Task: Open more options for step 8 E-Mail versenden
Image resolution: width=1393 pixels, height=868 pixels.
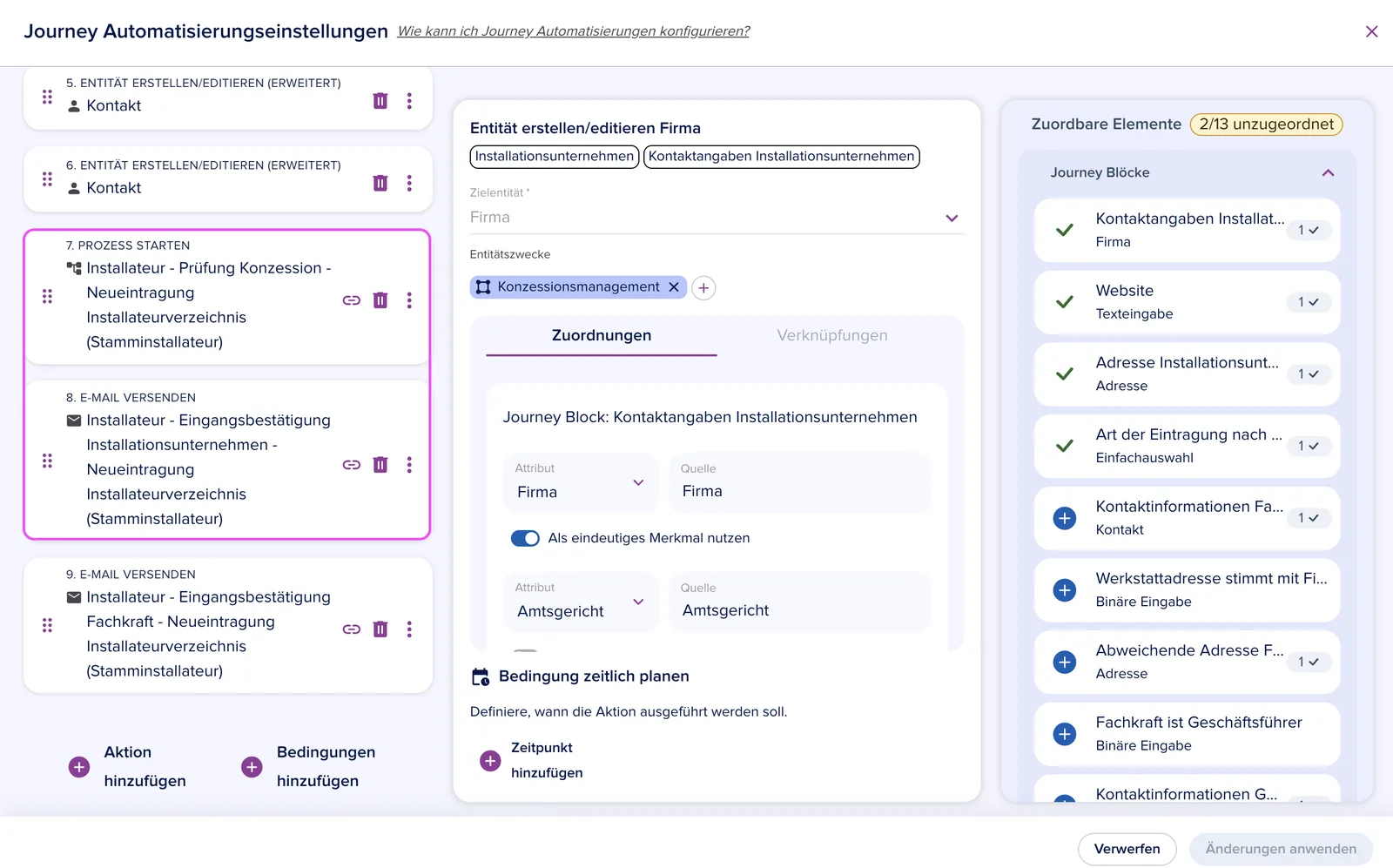Action: click(x=409, y=465)
